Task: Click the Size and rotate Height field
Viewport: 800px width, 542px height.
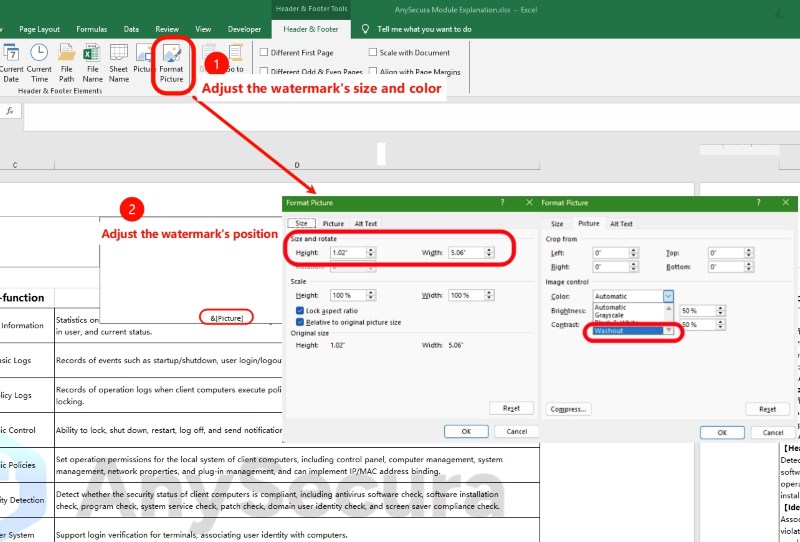Action: coord(348,253)
